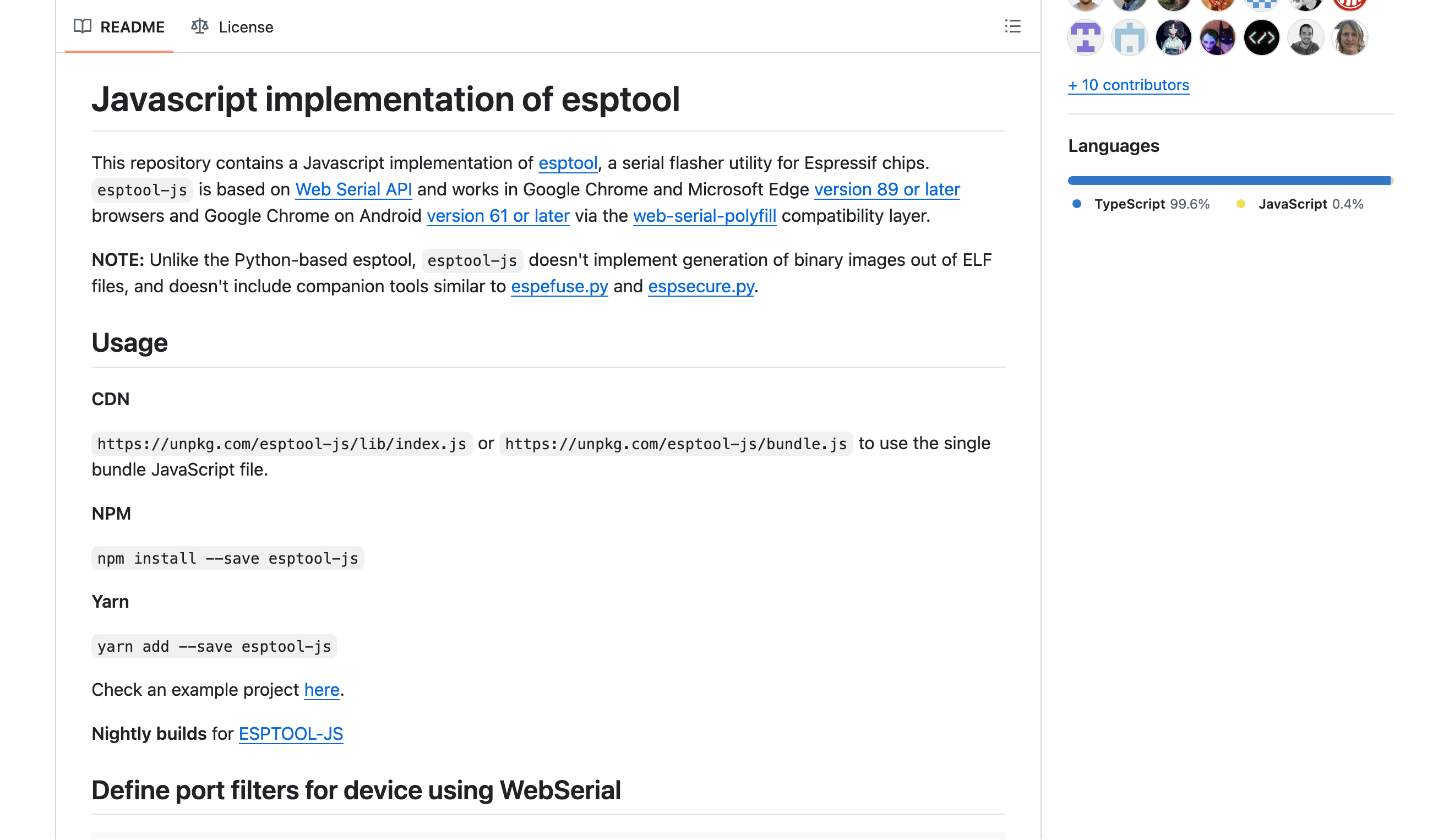Open the ESPTOOL-JS nightly builds link
1449x840 pixels.
(x=291, y=734)
